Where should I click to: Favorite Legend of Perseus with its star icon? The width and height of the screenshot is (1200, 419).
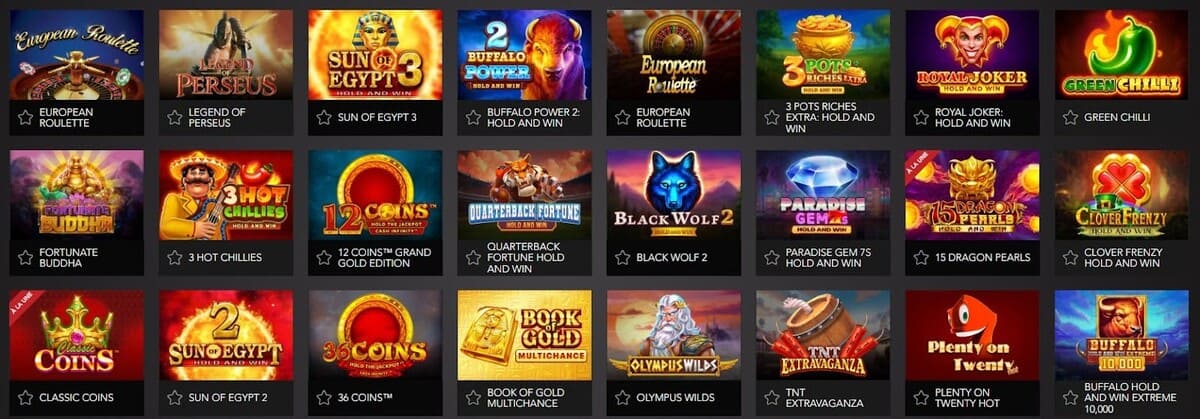[x=175, y=117]
